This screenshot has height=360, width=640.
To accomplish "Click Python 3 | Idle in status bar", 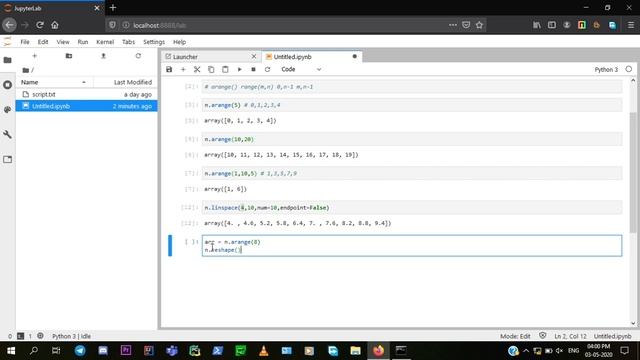I will (x=71, y=336).
